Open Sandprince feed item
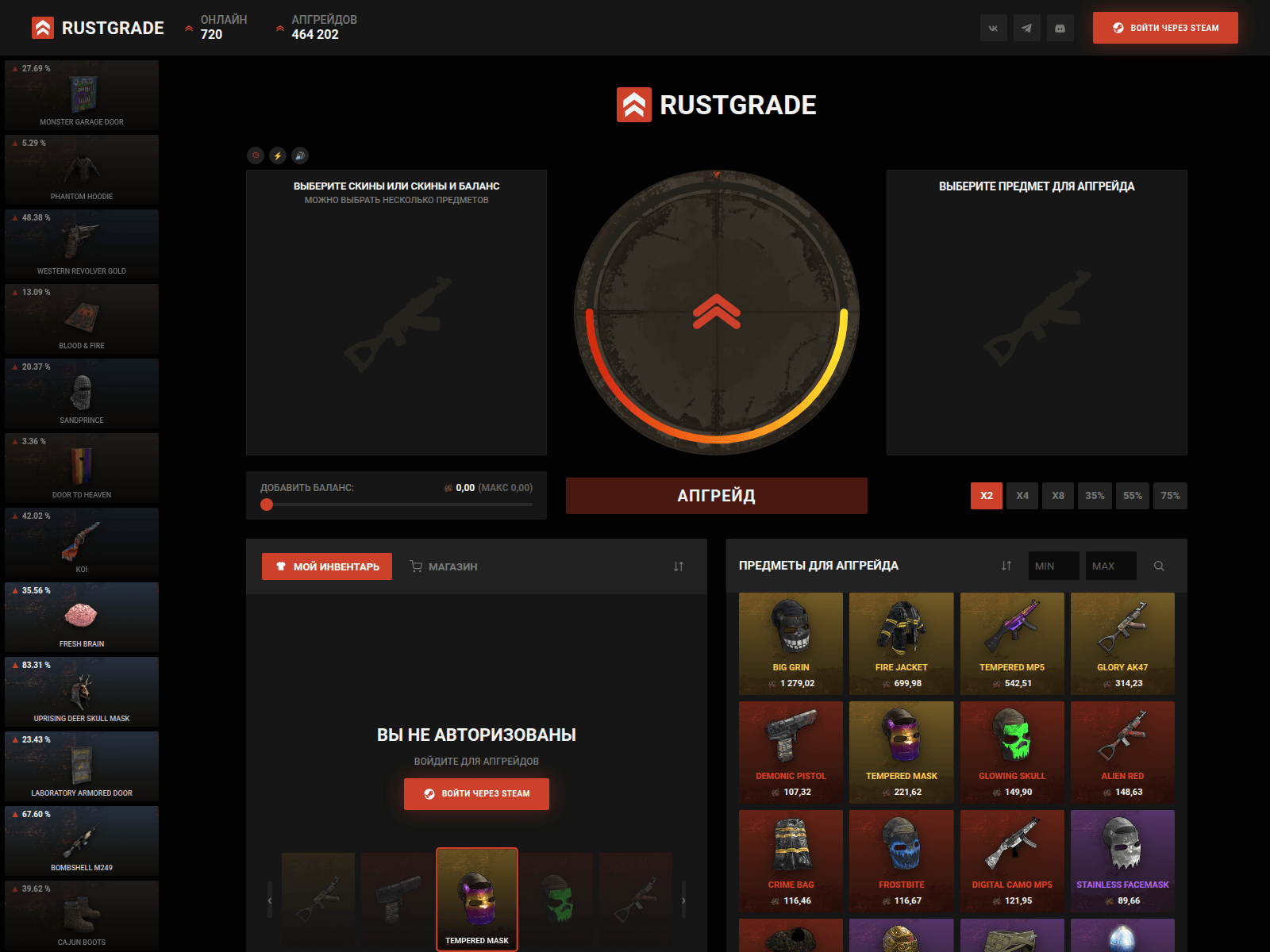Image resolution: width=1270 pixels, height=952 pixels. [x=82, y=393]
